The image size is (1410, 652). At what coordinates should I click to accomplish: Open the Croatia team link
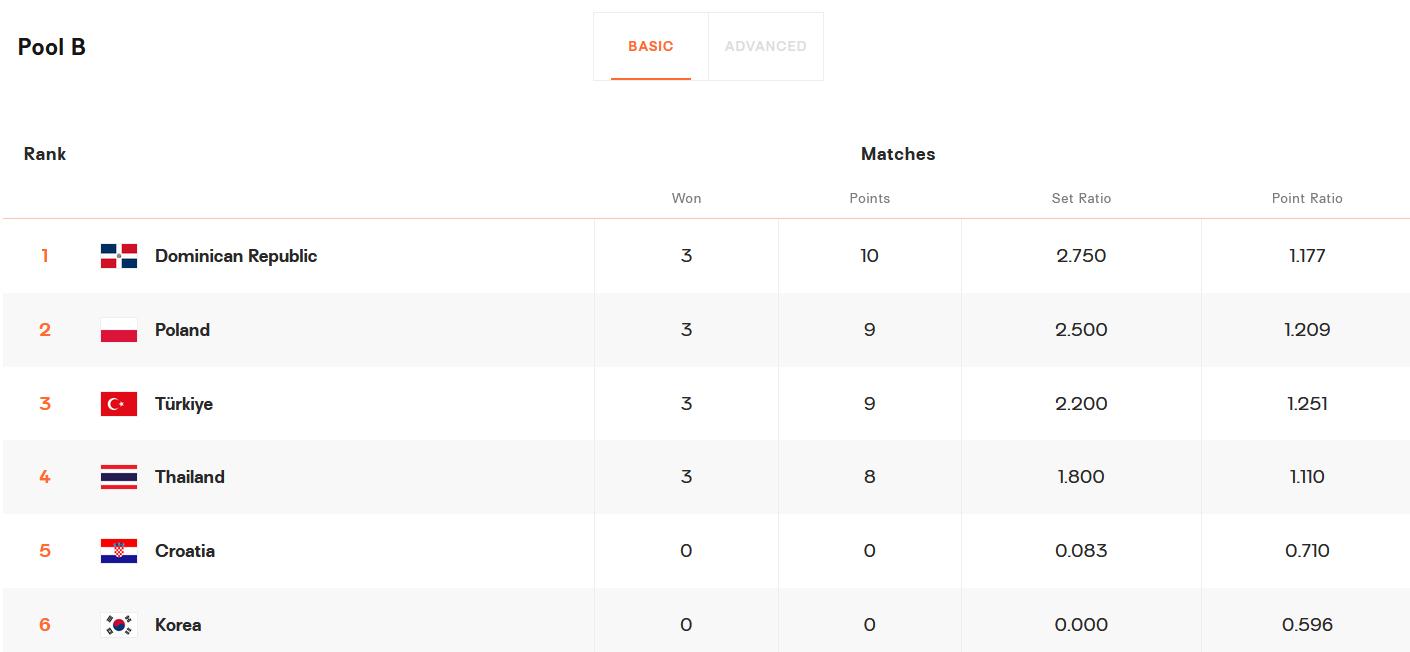pos(185,551)
